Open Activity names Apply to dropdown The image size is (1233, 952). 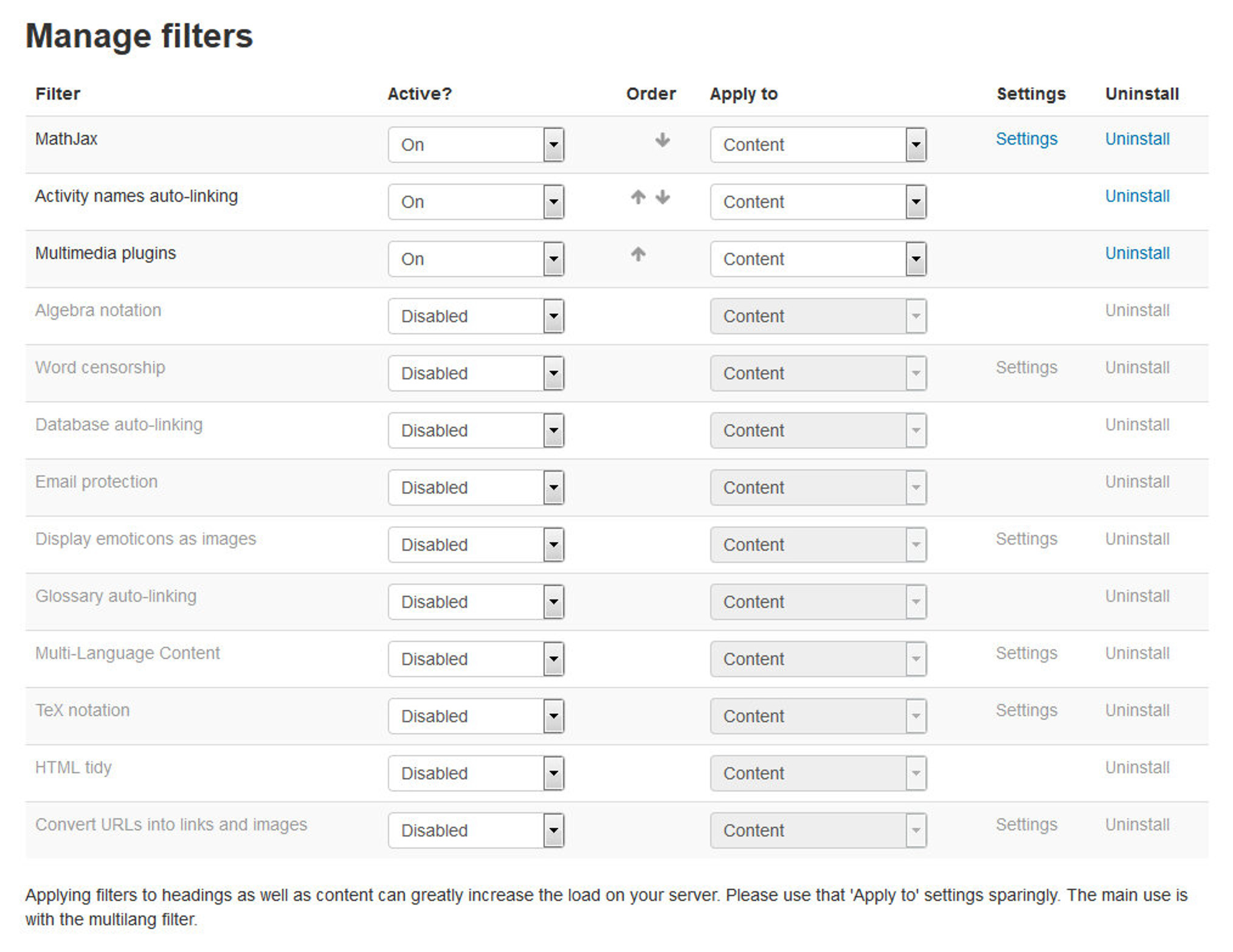click(x=915, y=201)
